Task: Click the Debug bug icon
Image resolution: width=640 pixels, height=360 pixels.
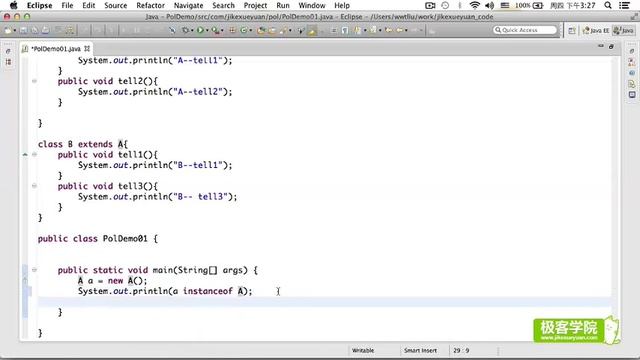Action: tap(186, 30)
